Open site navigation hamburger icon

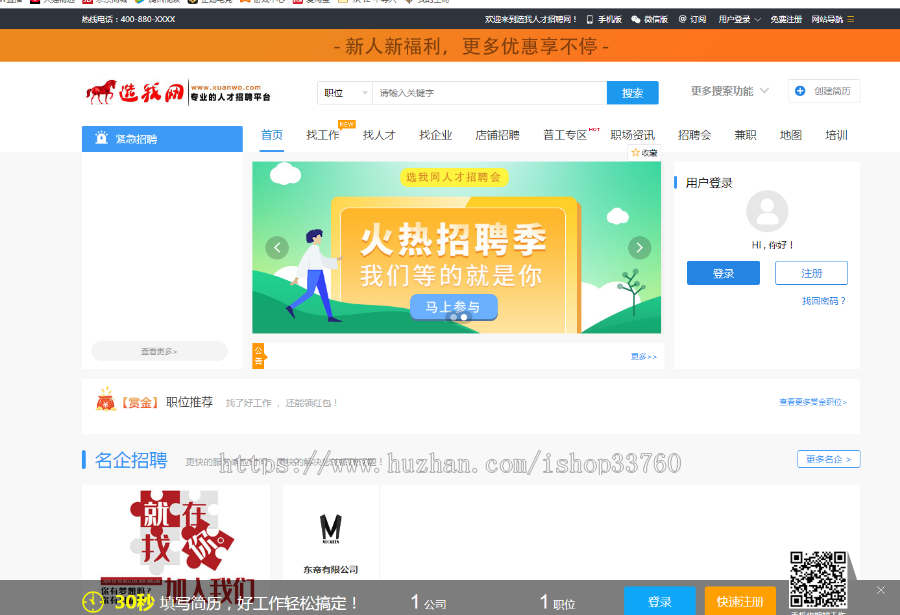pos(851,18)
